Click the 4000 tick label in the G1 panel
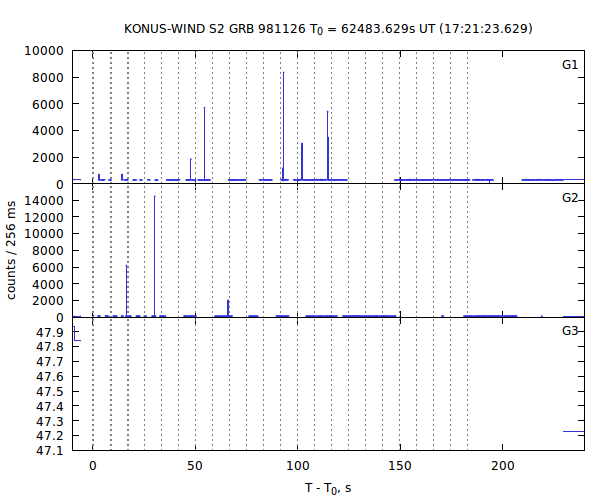 pyautogui.click(x=48, y=131)
